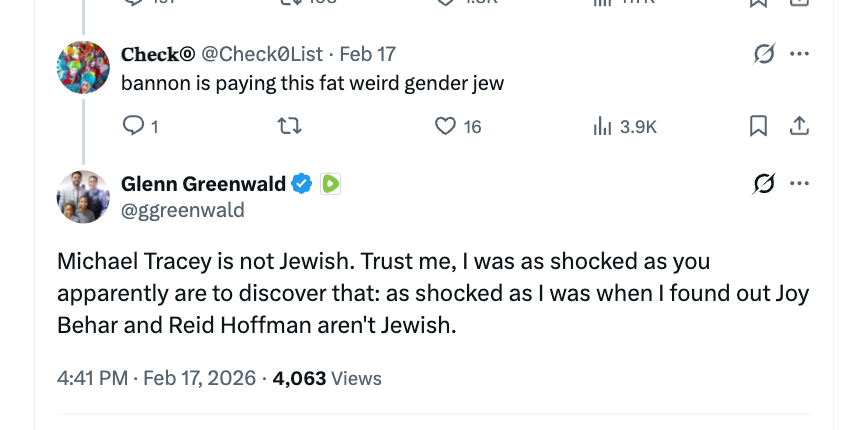The width and height of the screenshot is (864, 430).
Task: Share the Check© reply
Action: [x=799, y=126]
